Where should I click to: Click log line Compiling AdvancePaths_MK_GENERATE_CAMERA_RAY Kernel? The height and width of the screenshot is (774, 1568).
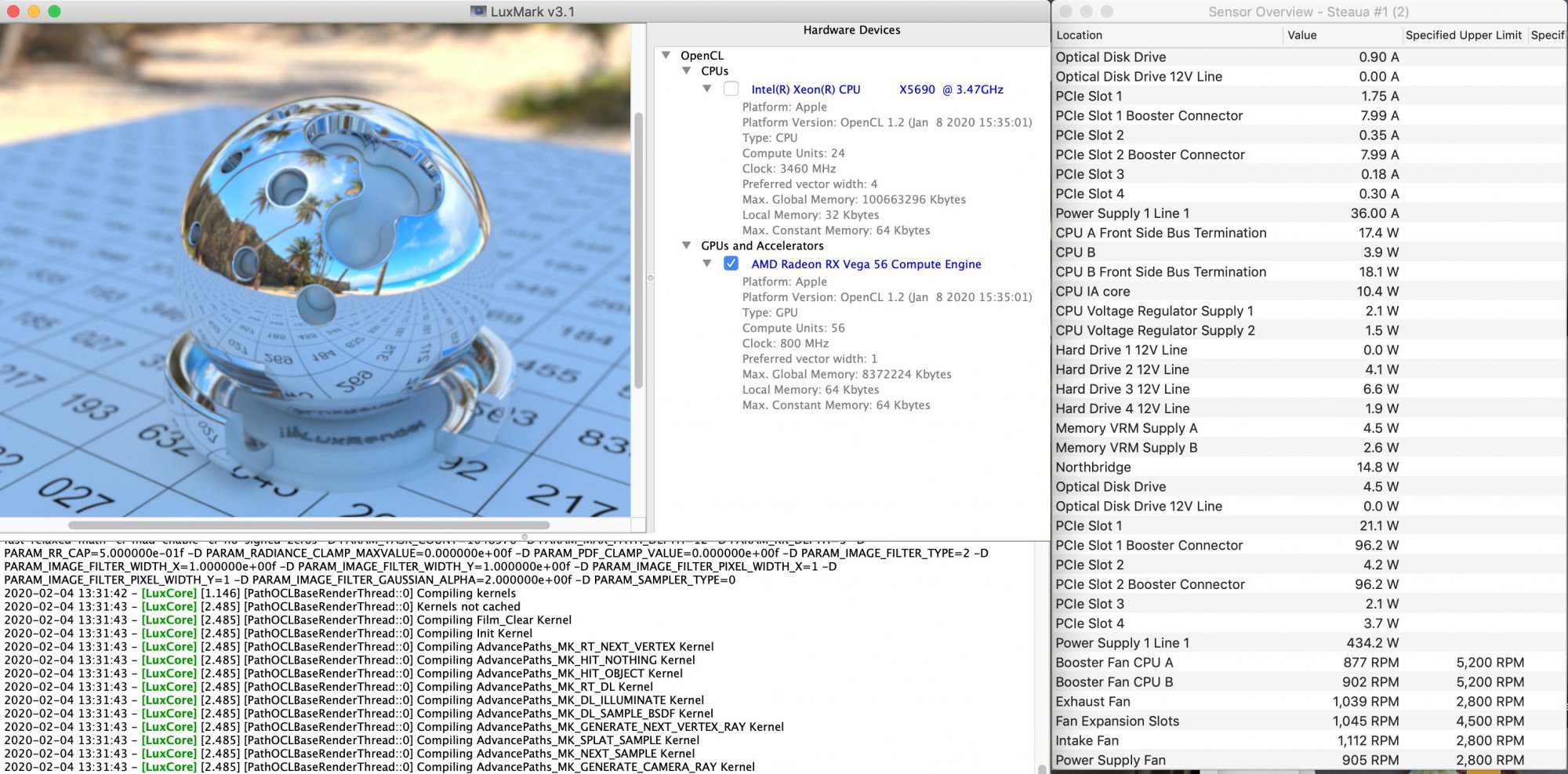click(x=379, y=767)
